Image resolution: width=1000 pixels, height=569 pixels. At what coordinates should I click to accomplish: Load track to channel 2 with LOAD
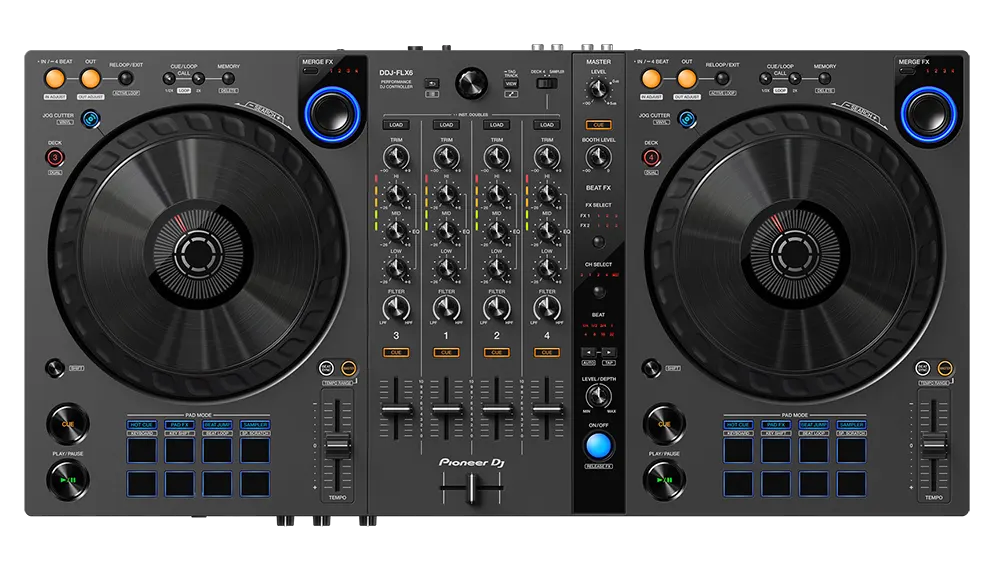pos(497,125)
